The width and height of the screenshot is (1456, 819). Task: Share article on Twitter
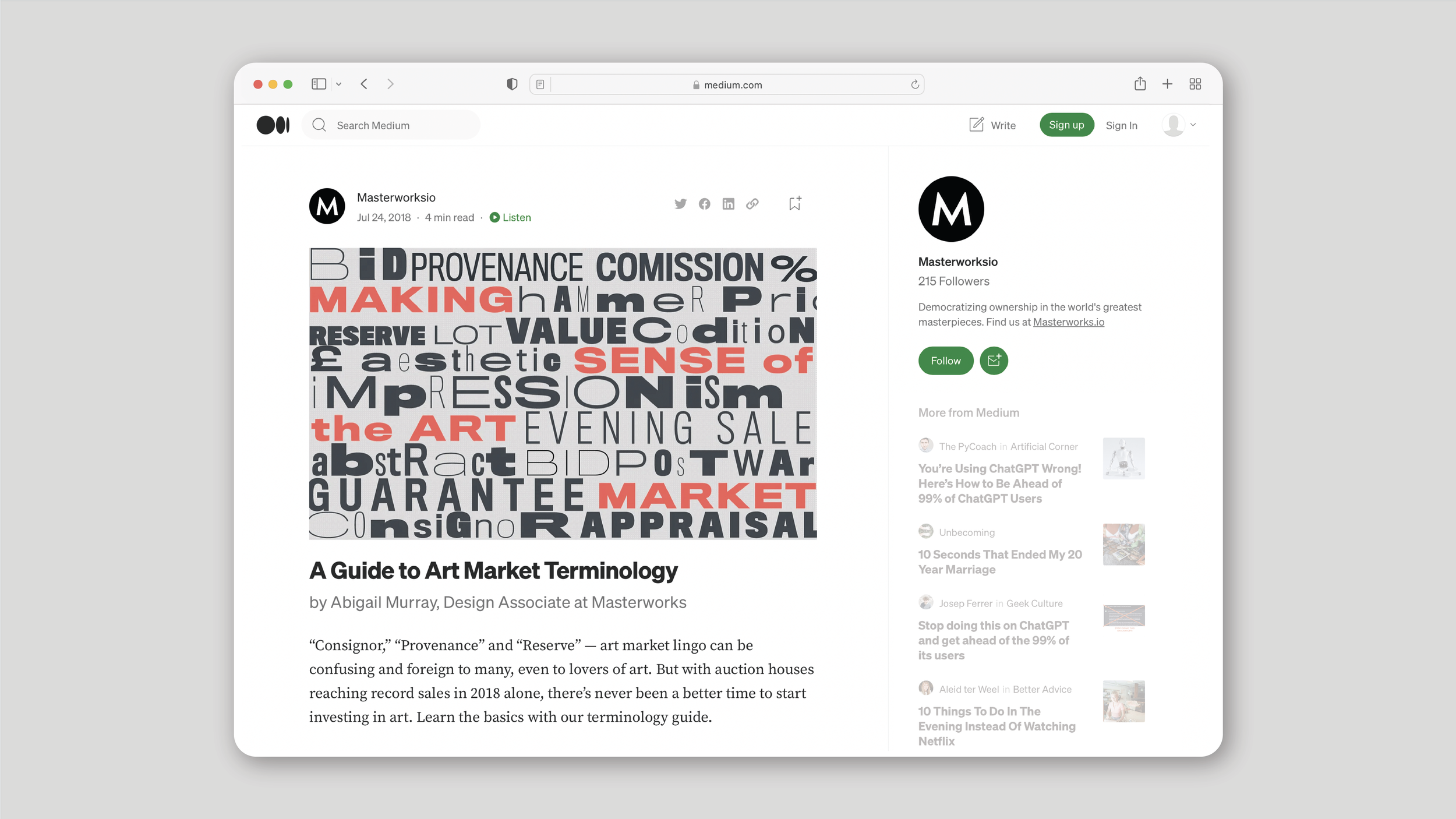680,204
